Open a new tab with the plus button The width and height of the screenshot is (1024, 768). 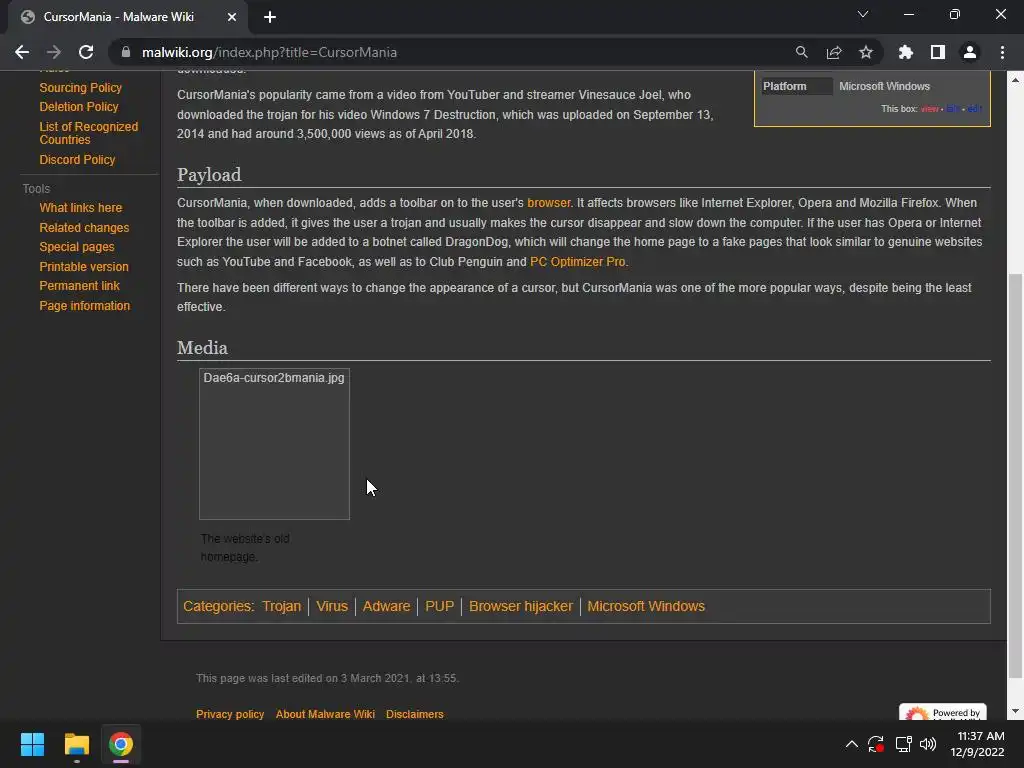pos(270,17)
